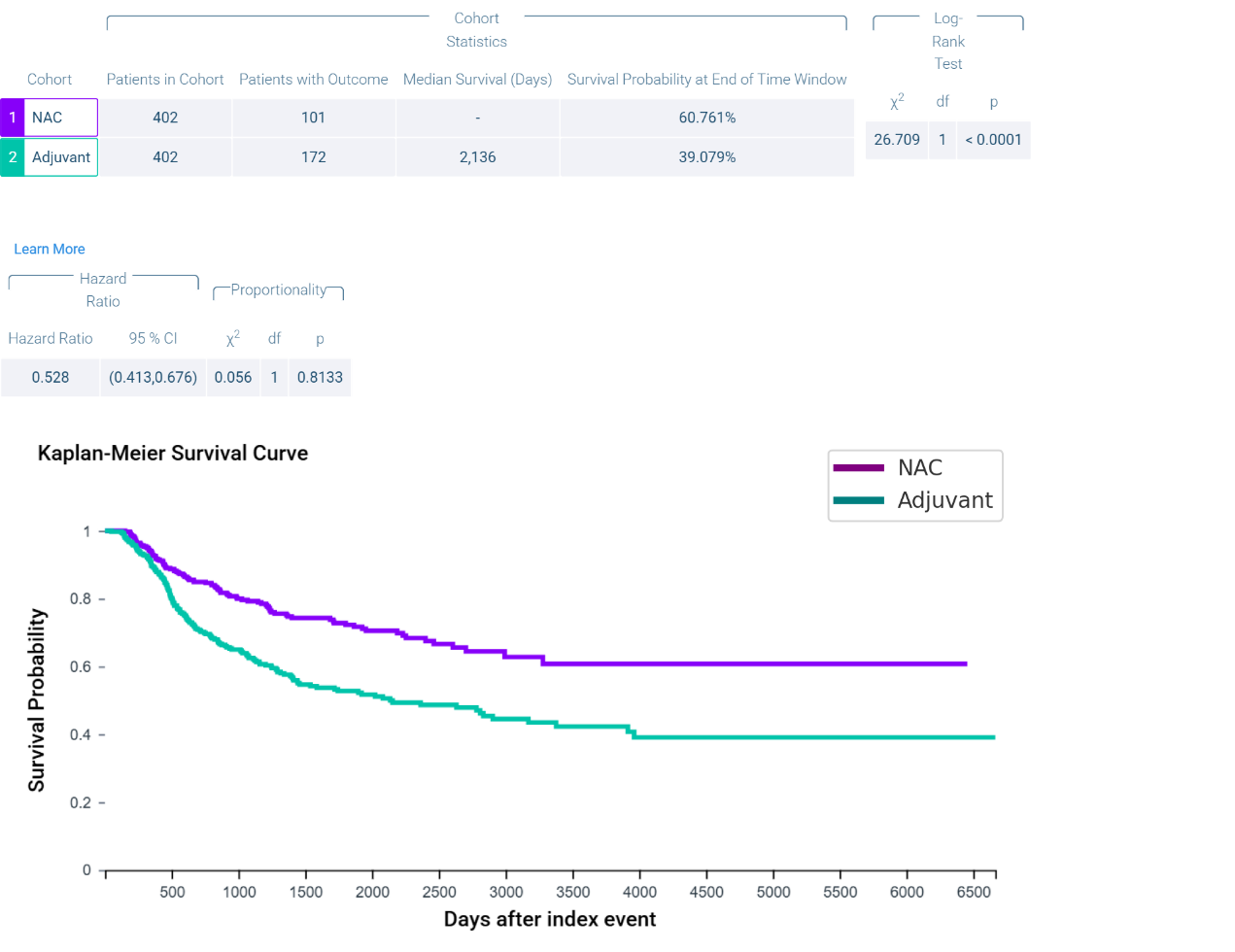
Task: Select the NAC cohort label in table
Action: point(48,118)
